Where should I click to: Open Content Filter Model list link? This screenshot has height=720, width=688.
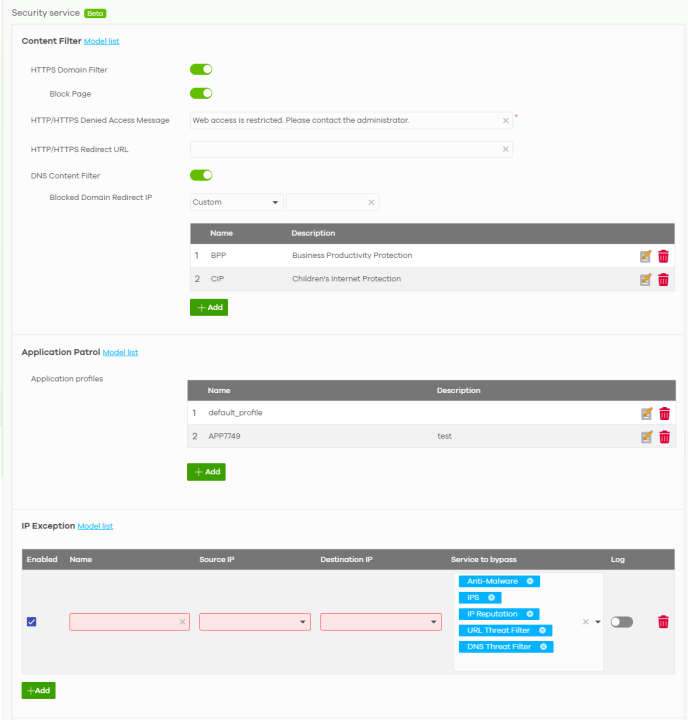[101, 41]
